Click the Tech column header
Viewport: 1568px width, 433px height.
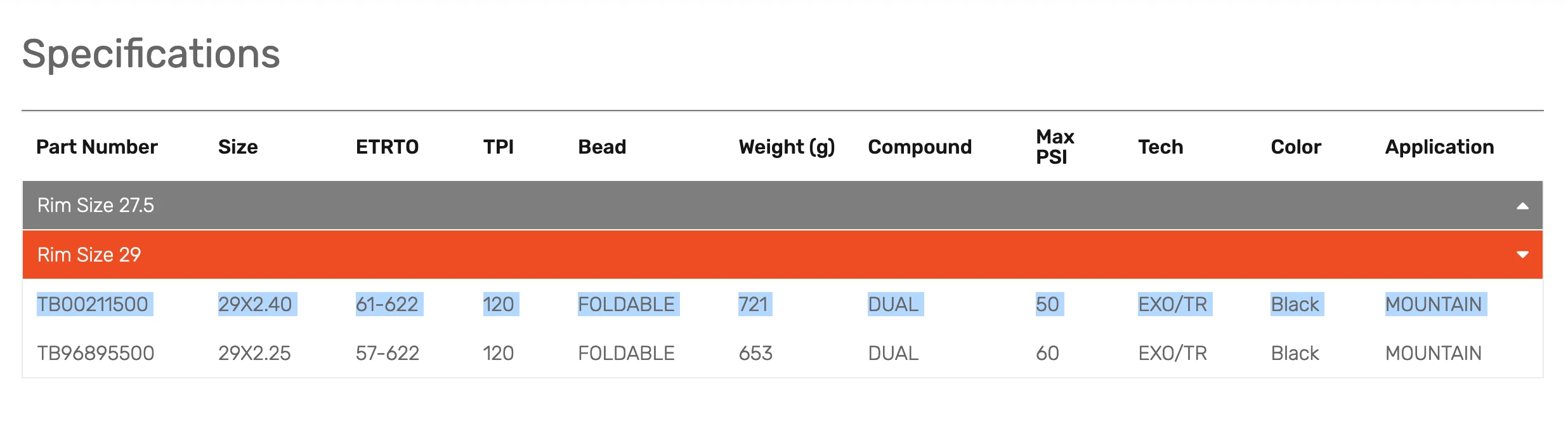(x=1160, y=147)
